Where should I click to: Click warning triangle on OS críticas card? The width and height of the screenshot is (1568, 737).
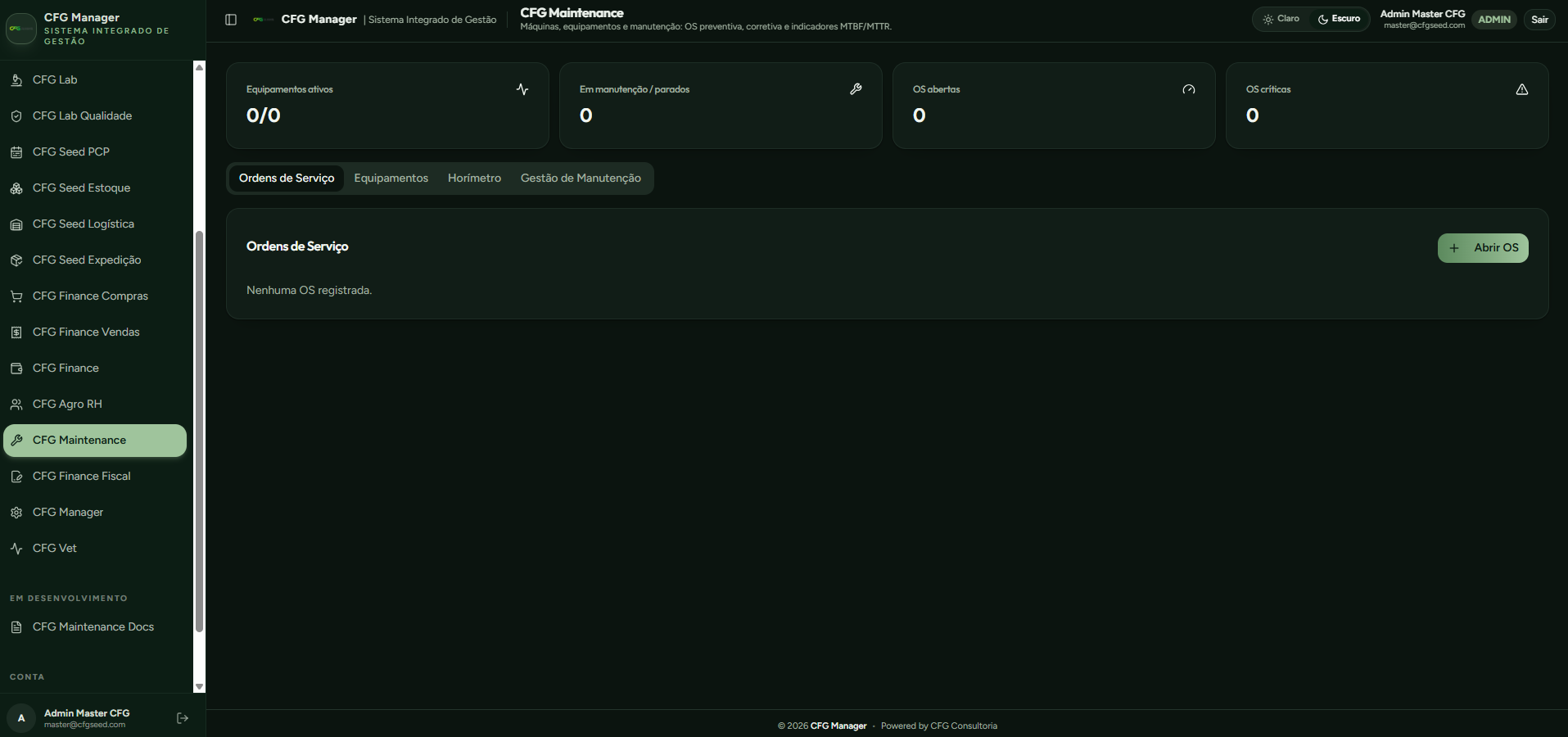[1522, 89]
